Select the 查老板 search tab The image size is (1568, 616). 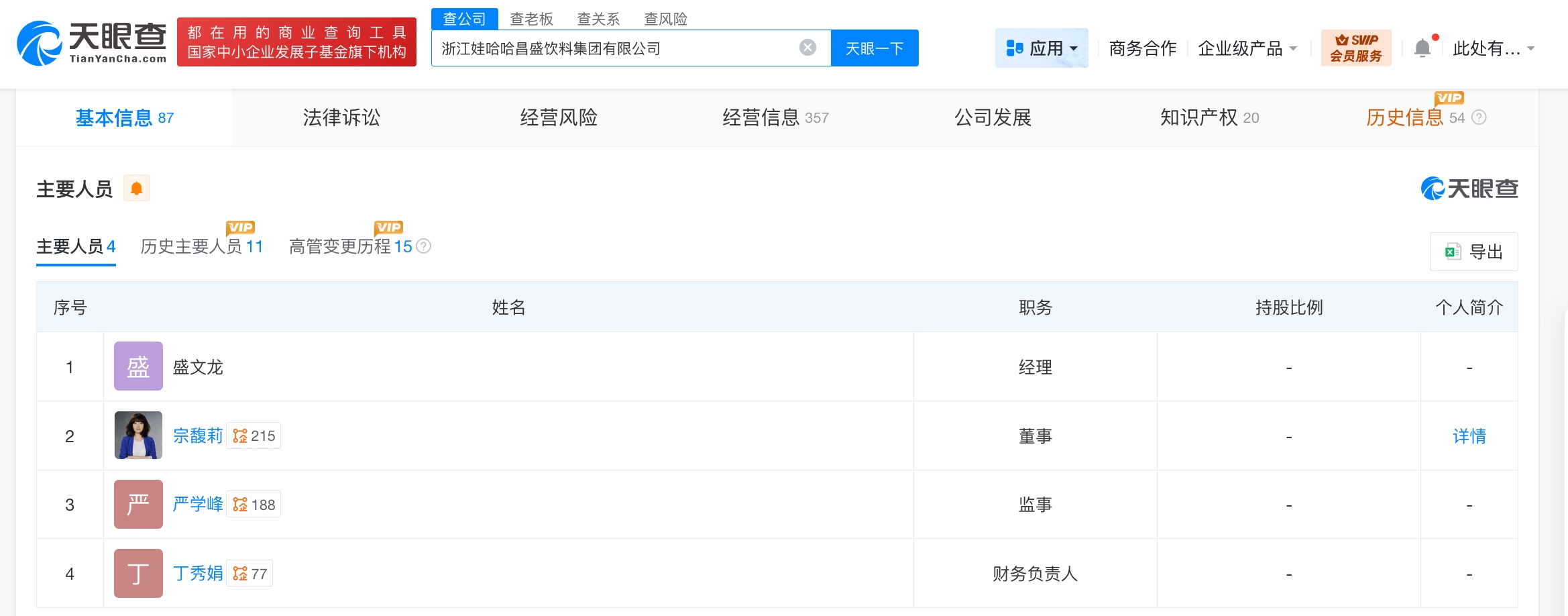531,19
